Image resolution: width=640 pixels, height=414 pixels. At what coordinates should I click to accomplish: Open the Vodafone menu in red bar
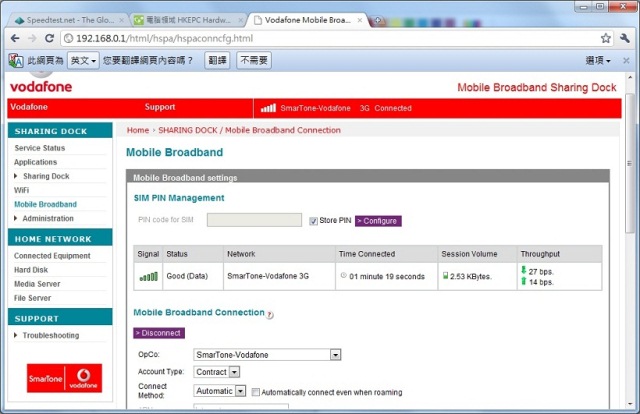click(29, 107)
